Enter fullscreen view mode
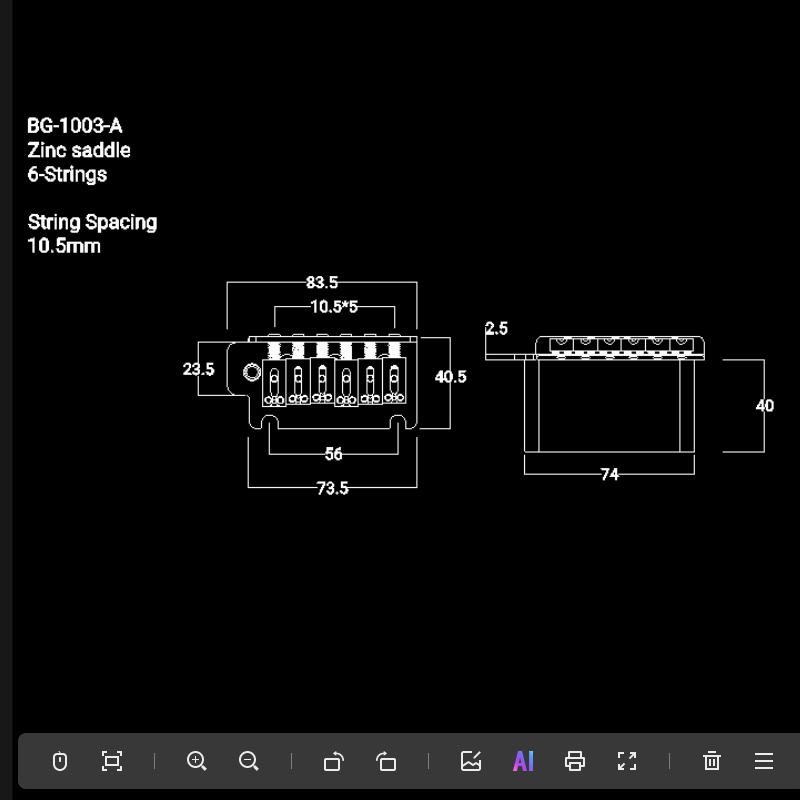Screen dimensions: 800x800 point(627,761)
